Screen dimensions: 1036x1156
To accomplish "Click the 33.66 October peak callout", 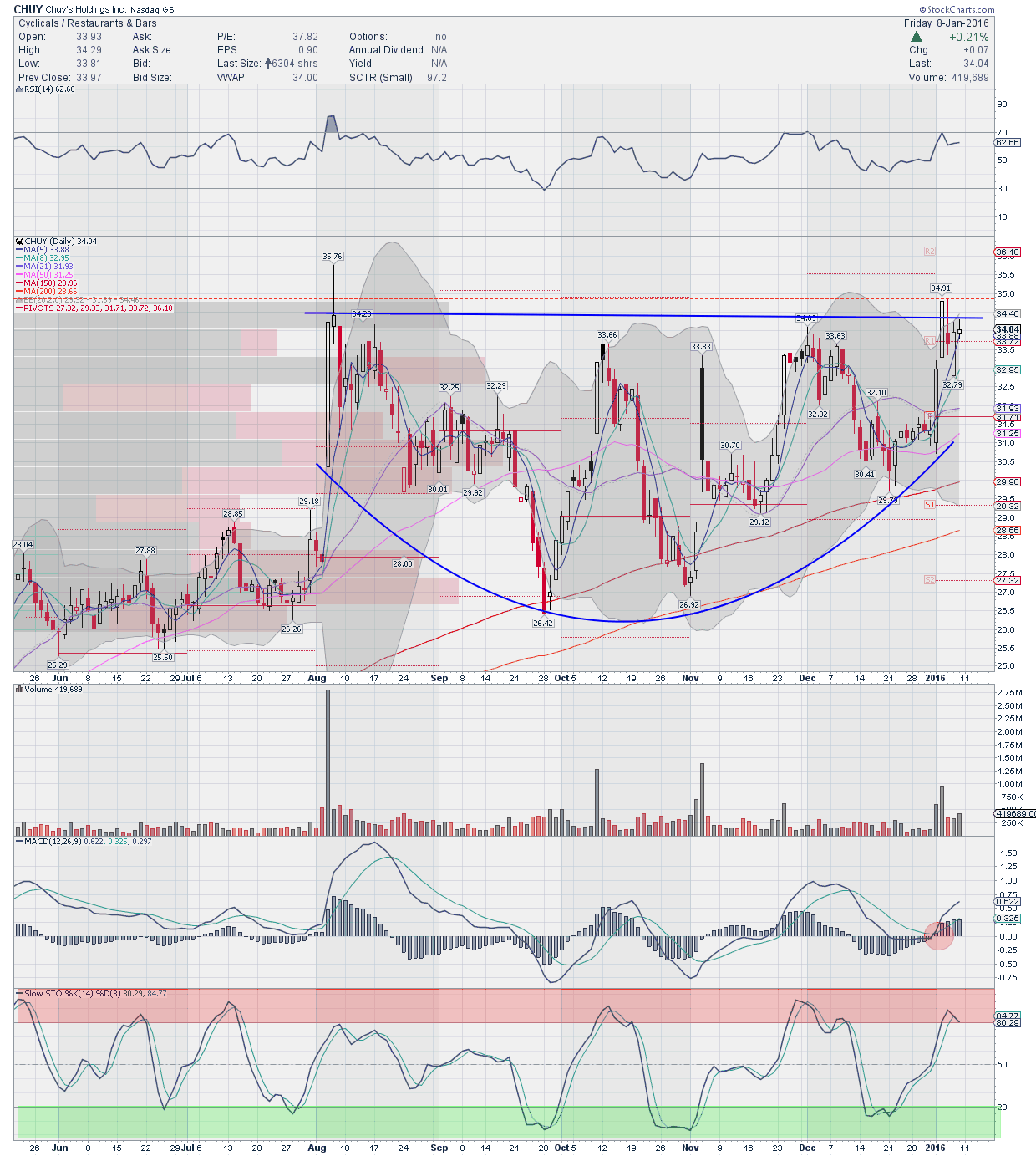I will coord(607,335).
